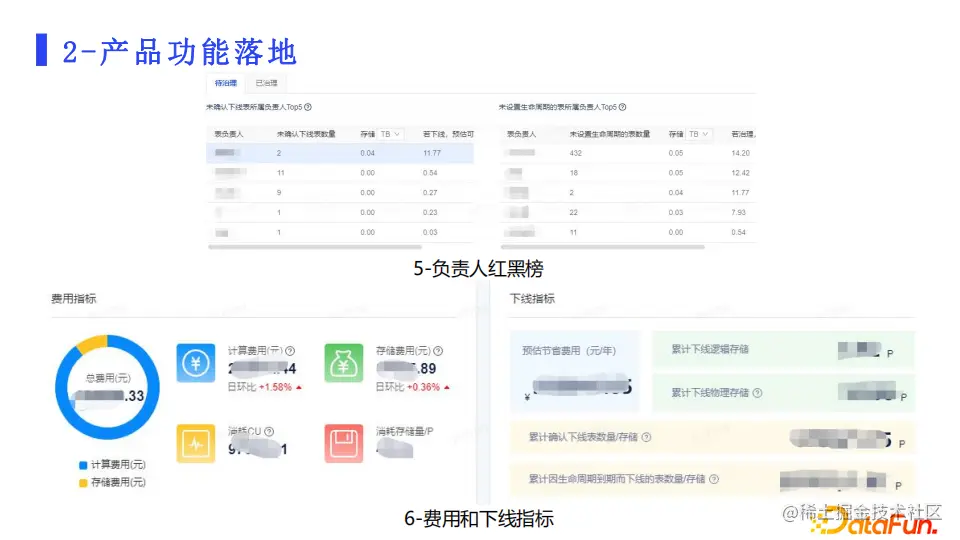This screenshot has width=960, height=540.
Task: Click cell 0.03 in left table's last row
Action: click(430, 233)
